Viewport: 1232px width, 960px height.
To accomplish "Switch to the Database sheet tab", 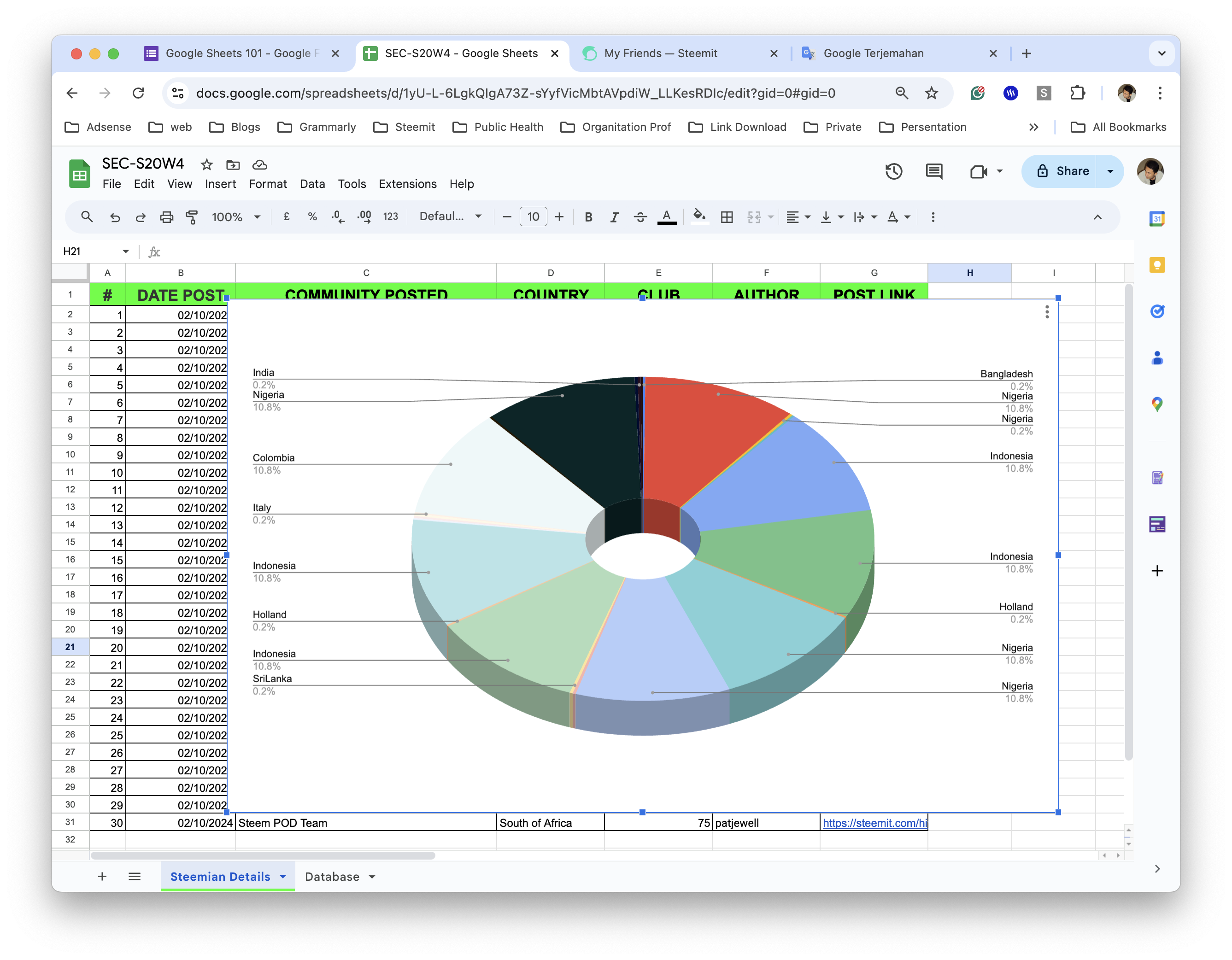I will point(332,877).
